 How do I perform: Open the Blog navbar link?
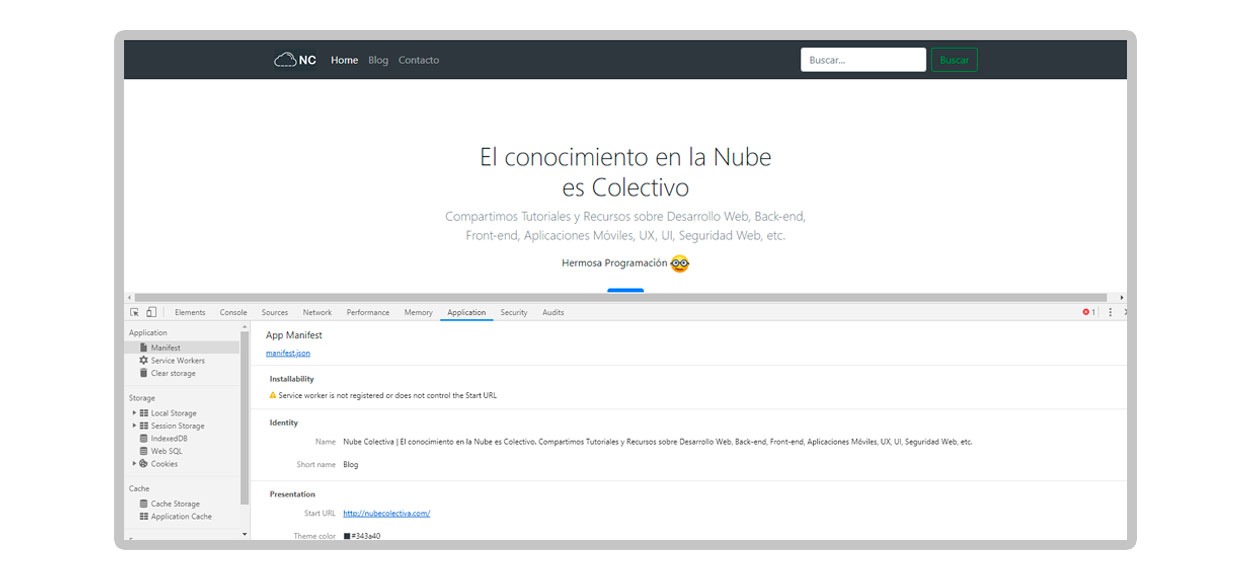coord(378,60)
